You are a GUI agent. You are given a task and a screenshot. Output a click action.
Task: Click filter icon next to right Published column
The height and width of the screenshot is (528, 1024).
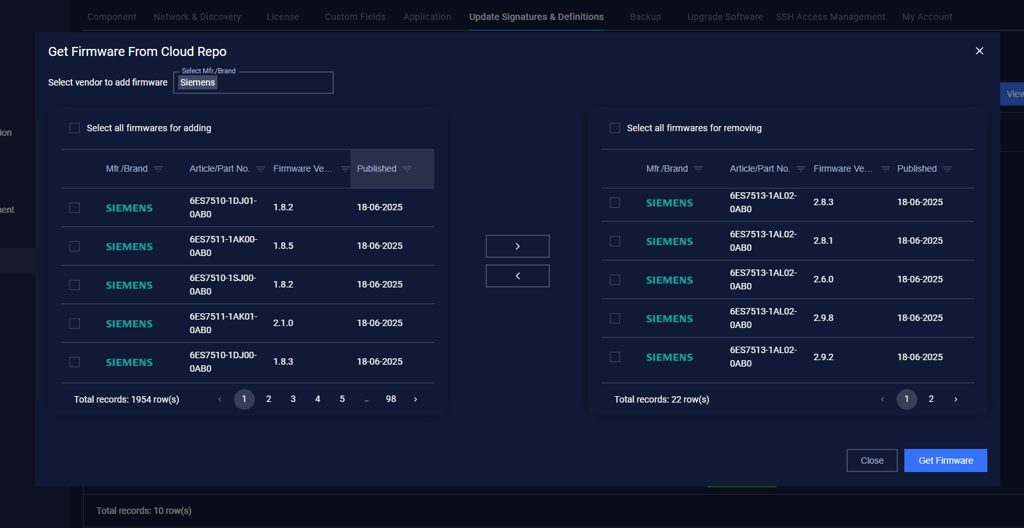[x=947, y=169]
